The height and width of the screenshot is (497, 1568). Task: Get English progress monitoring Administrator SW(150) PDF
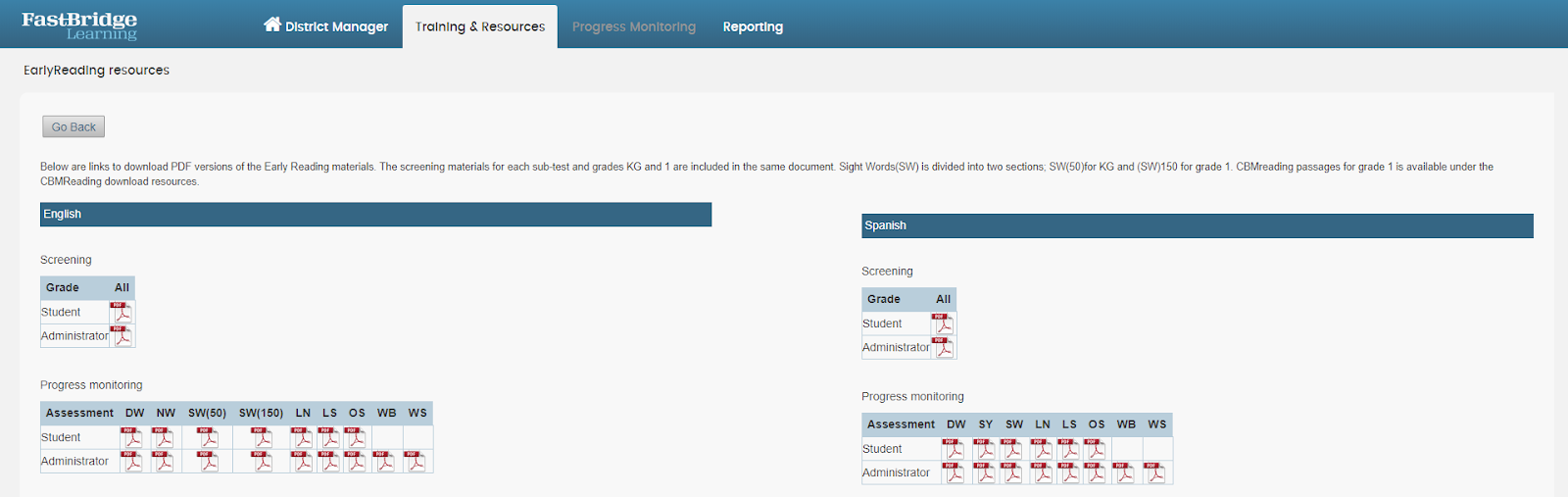click(261, 461)
